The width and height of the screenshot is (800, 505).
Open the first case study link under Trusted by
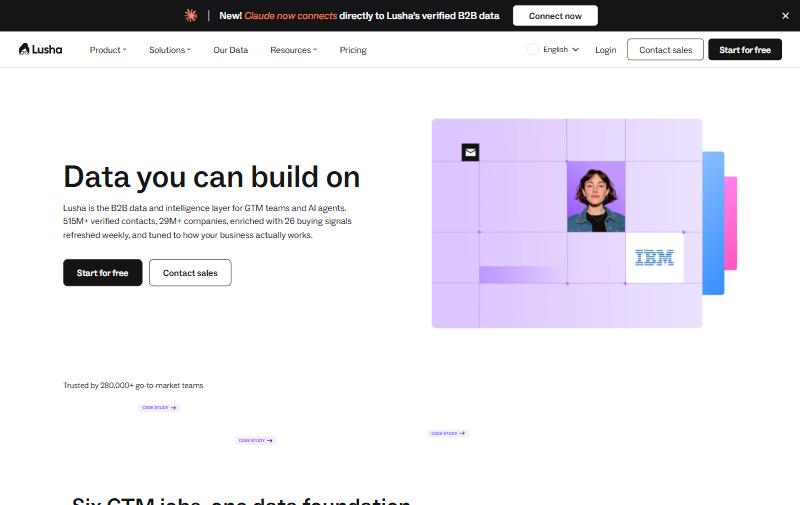(159, 408)
